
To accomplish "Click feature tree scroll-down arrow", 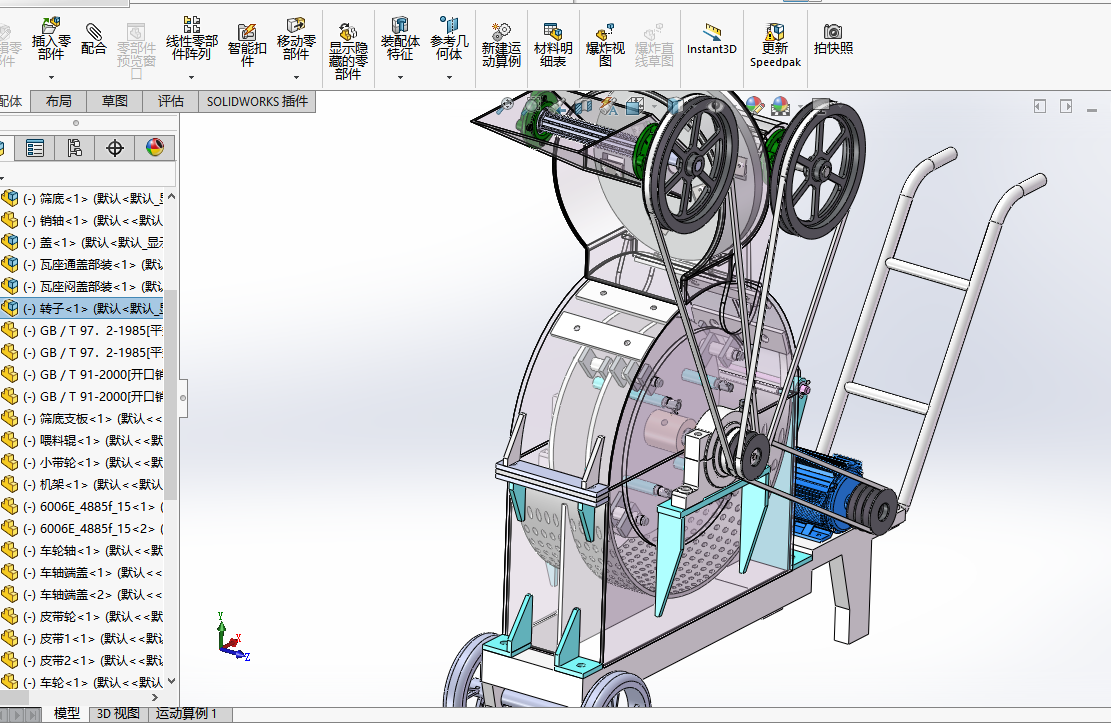I will (171, 681).
